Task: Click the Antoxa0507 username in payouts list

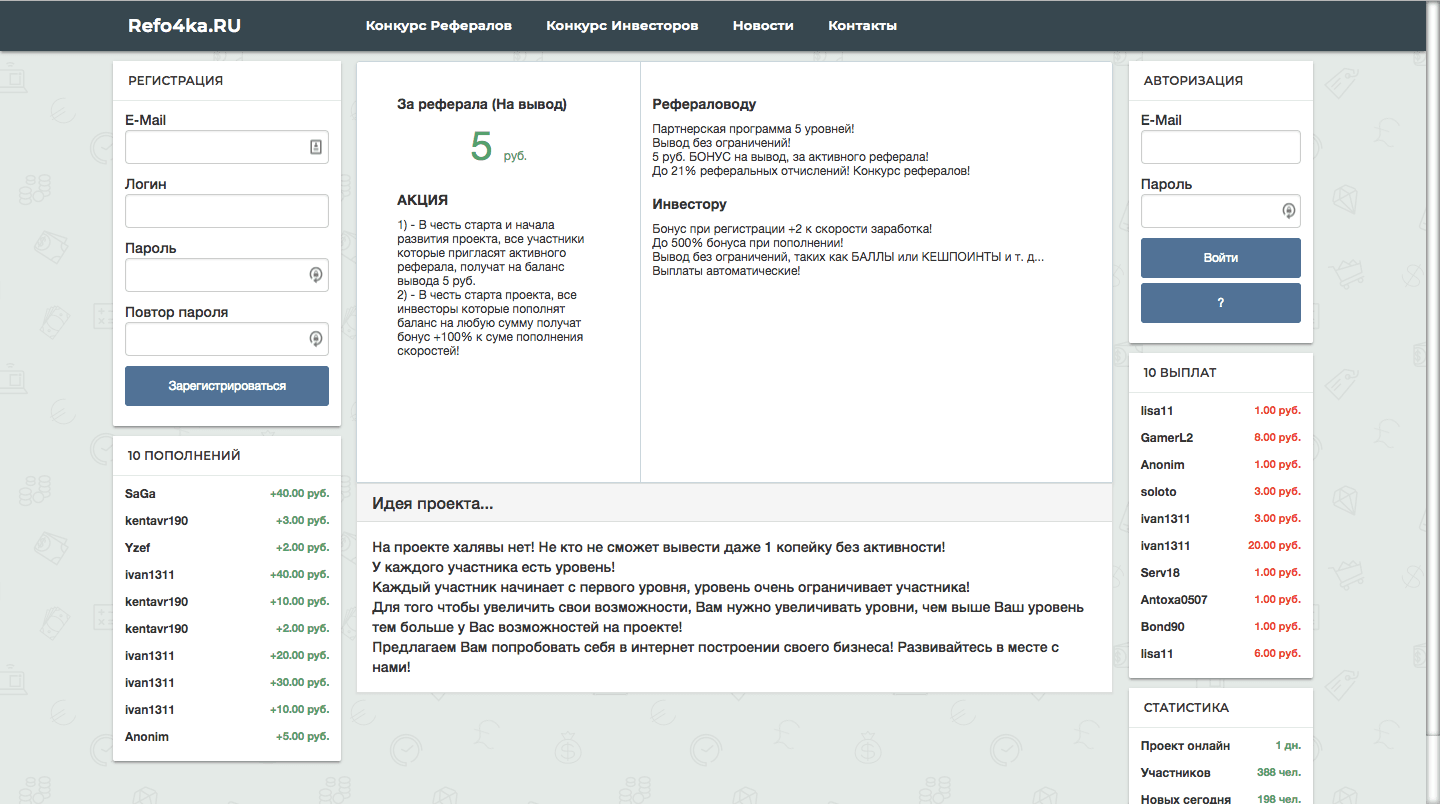Action: (1173, 600)
